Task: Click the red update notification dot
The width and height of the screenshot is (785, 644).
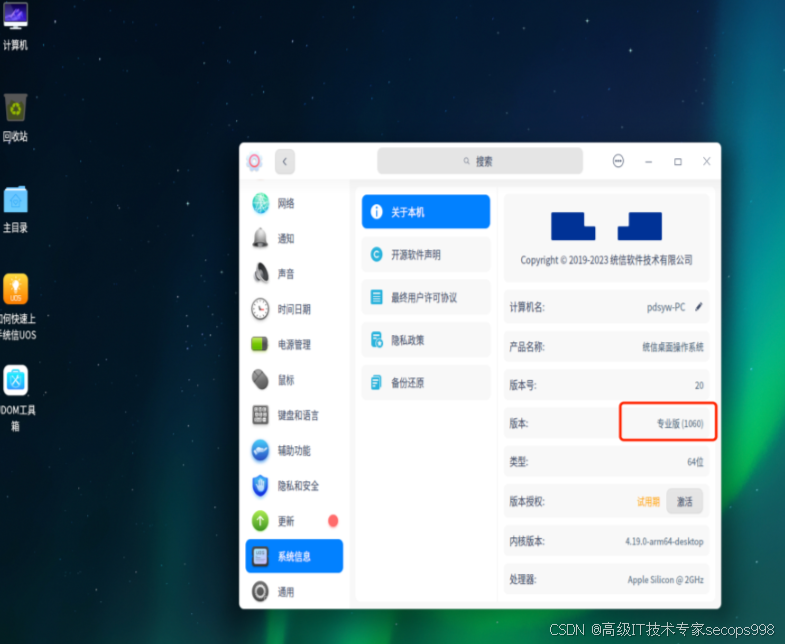Action: pos(333,521)
